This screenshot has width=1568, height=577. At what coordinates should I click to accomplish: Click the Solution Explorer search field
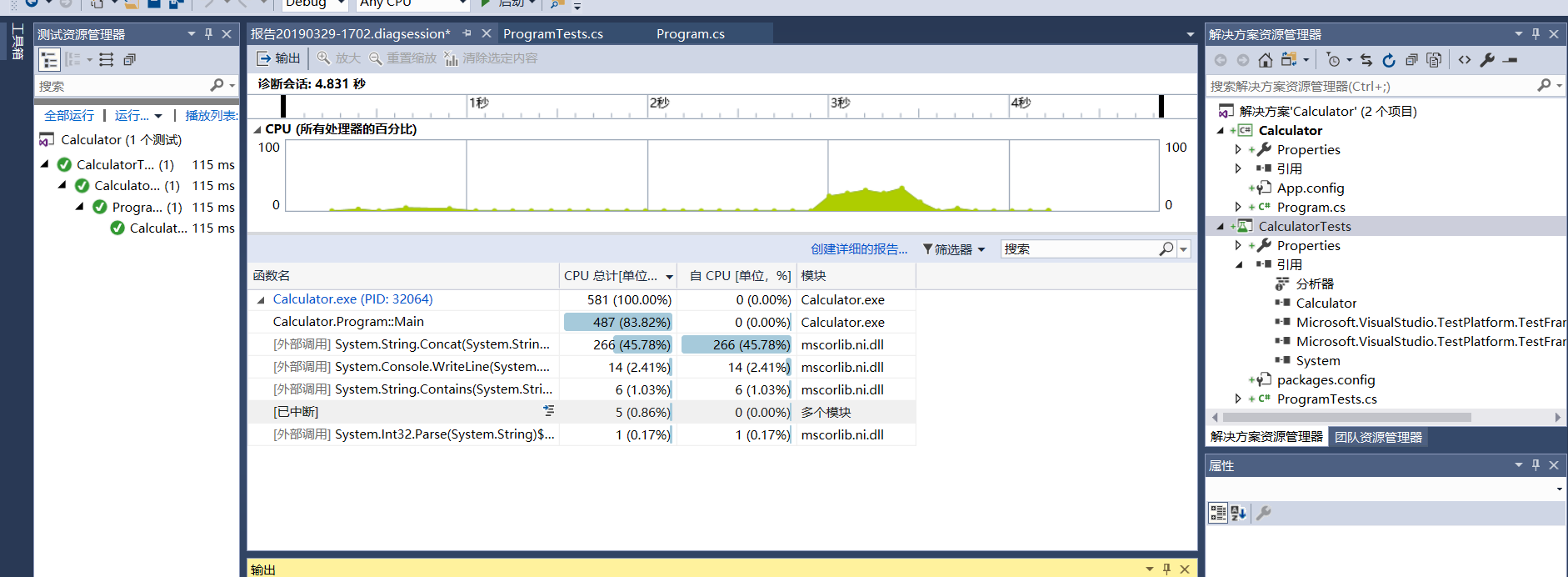1371,86
